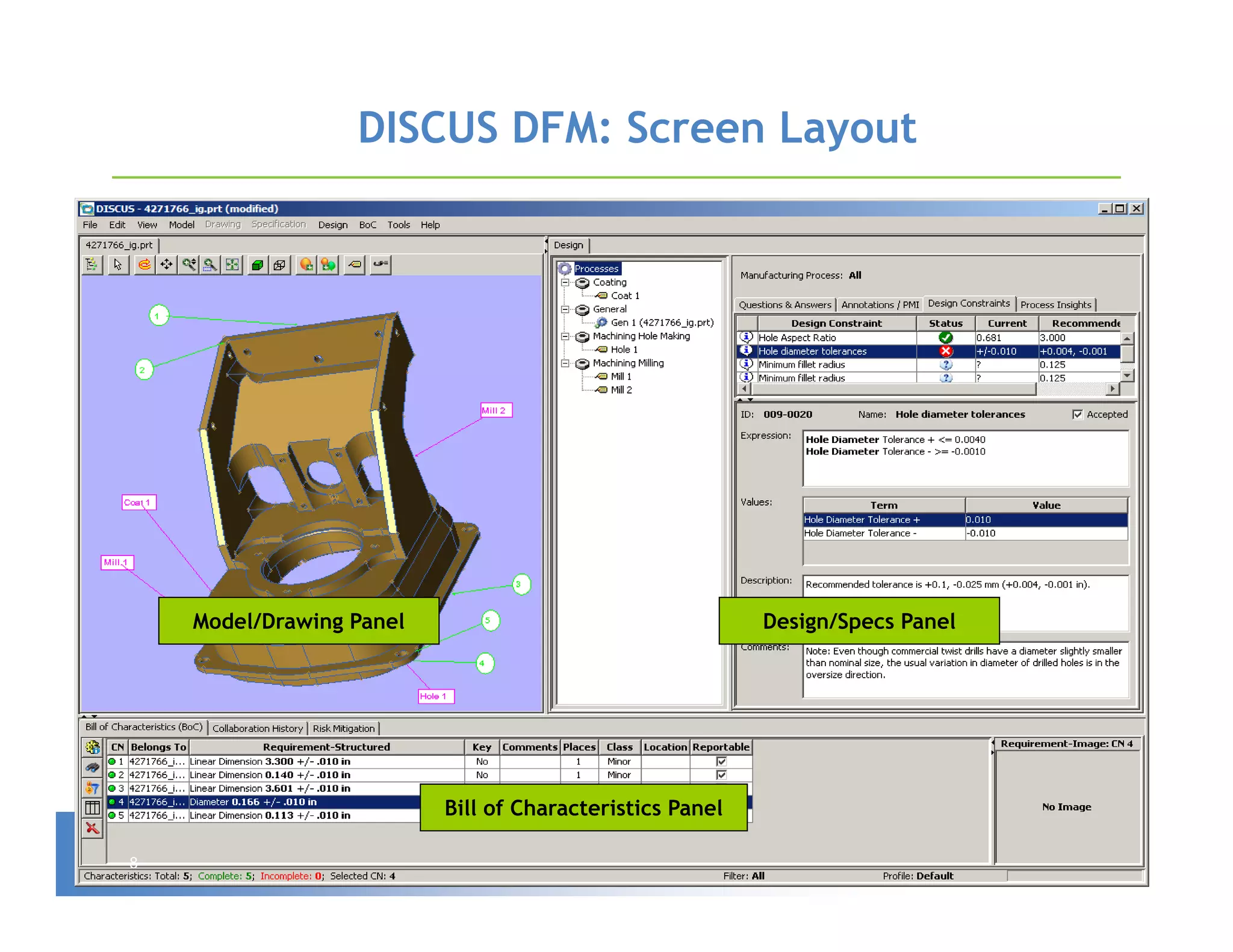1233x952 pixels.
Task: Click the Belongs To column header
Action: 158,747
